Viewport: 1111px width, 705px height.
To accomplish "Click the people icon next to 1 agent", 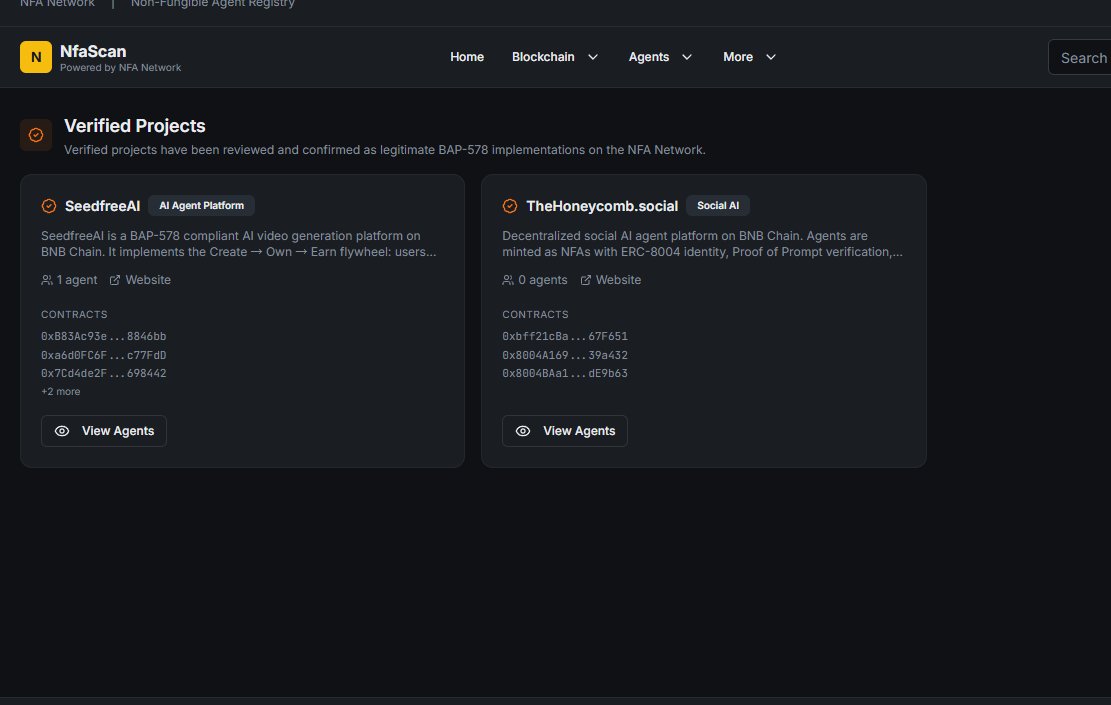I will pyautogui.click(x=47, y=280).
